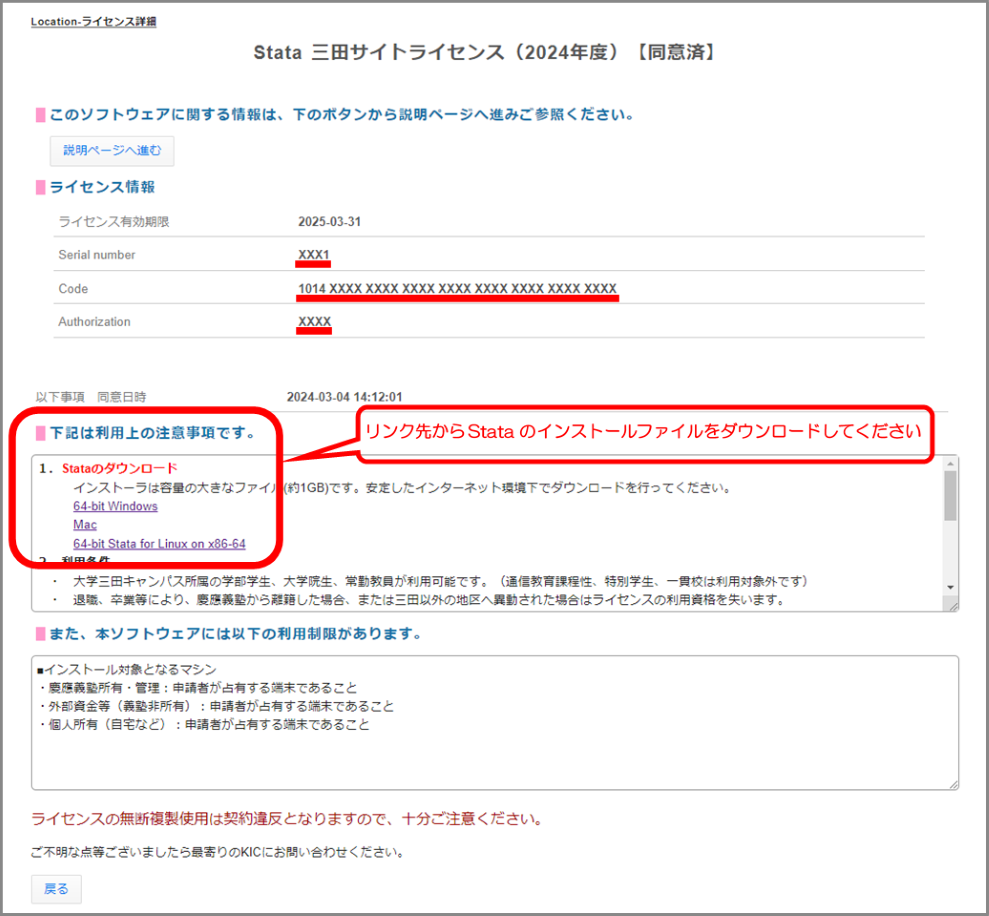Click the note about インストーラ file size 約1GB

(402, 488)
